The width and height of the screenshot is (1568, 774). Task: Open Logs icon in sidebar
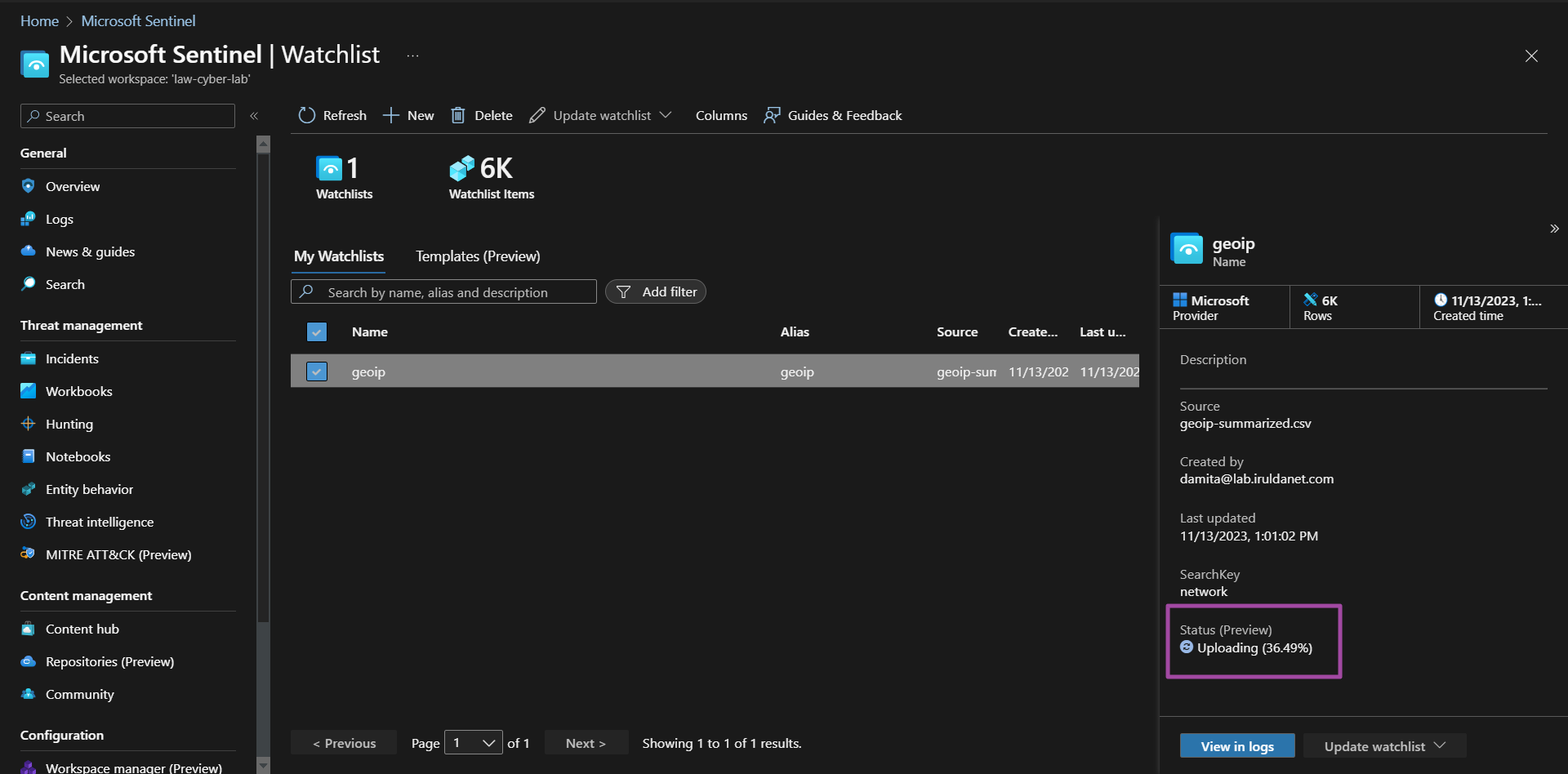coord(29,219)
